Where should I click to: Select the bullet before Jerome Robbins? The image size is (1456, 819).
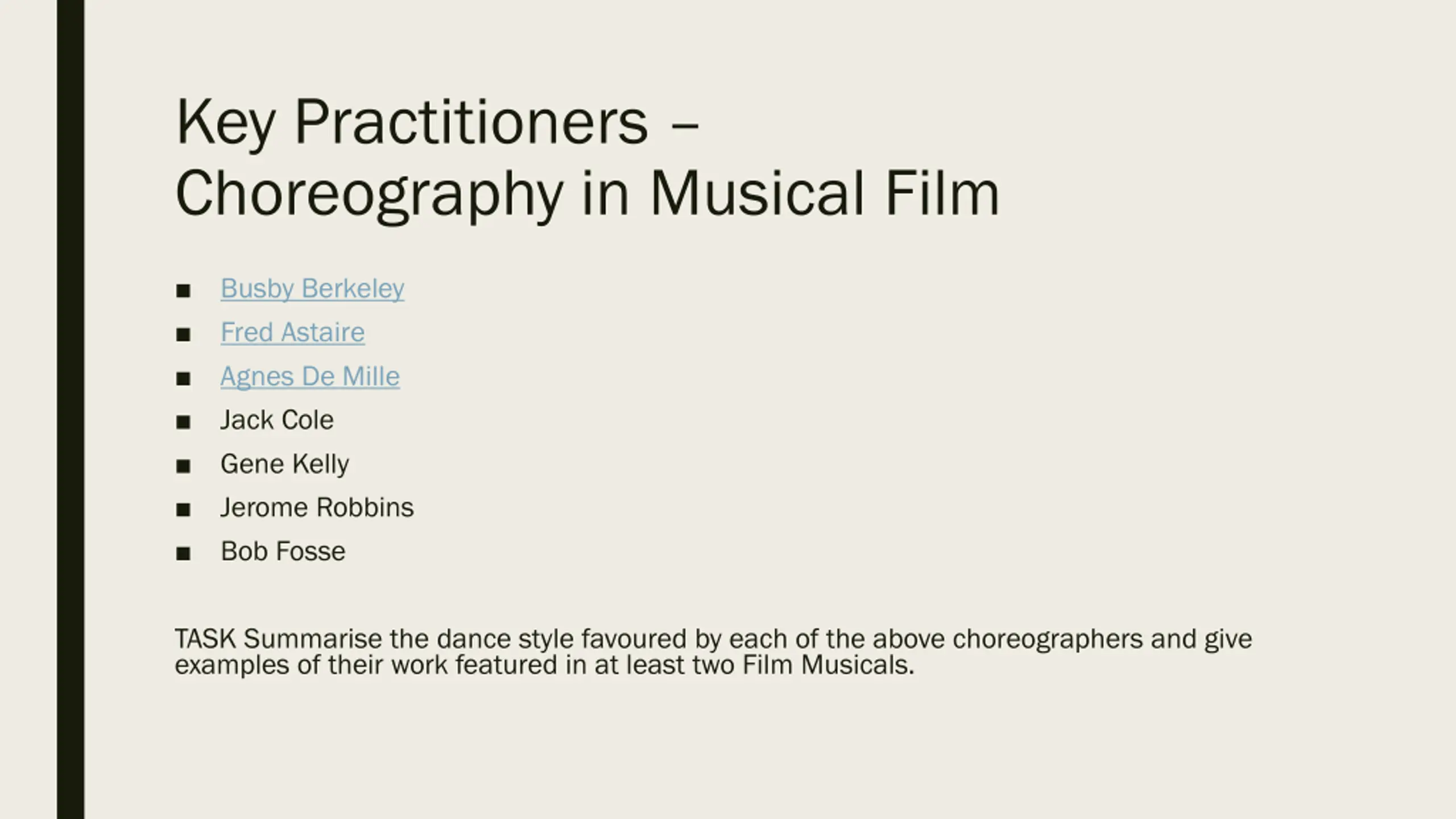click(183, 510)
